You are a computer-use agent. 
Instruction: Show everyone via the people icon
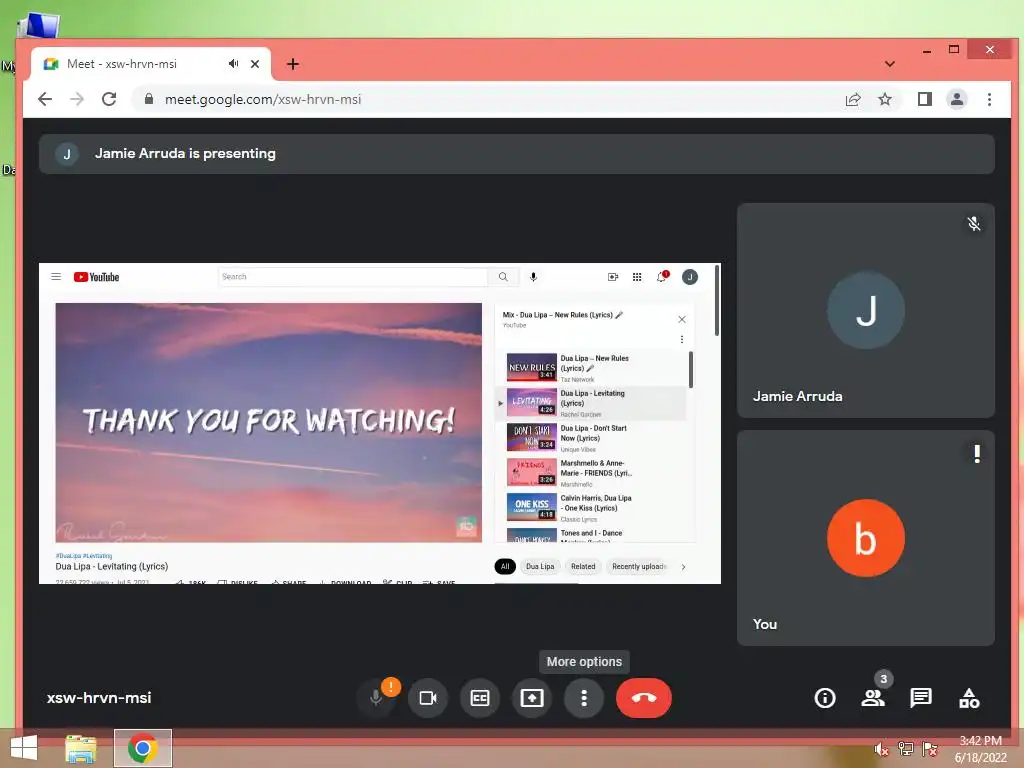click(873, 697)
